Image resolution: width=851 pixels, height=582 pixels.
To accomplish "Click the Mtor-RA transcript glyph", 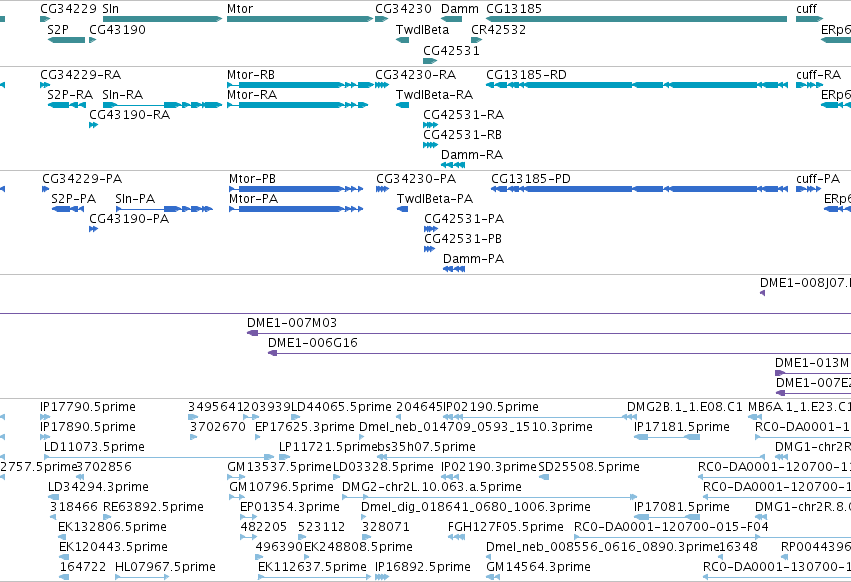I will click(x=297, y=105).
